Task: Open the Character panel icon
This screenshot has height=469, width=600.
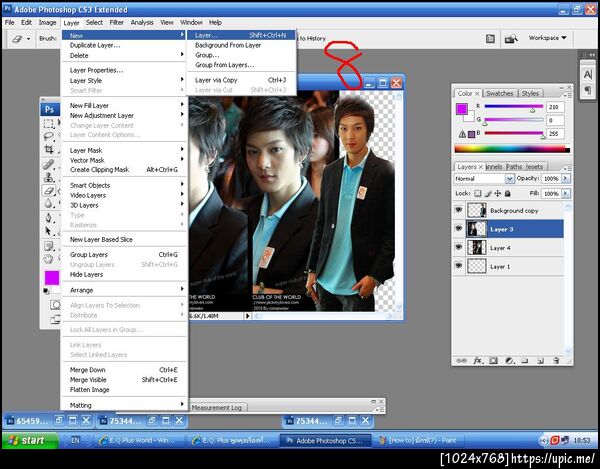Action: (588, 75)
